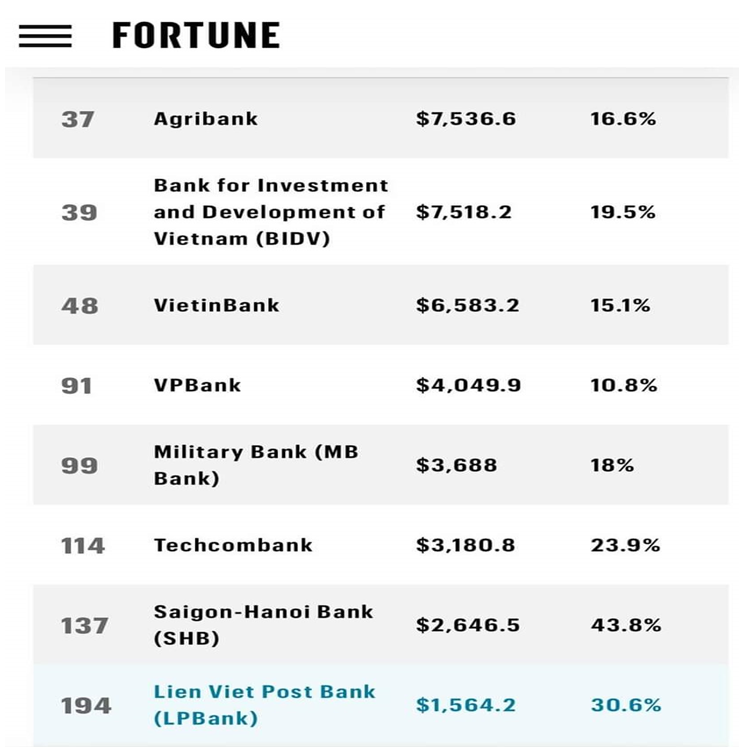Click the VPBank company name
Screen dimensions: 739x755
click(x=198, y=385)
